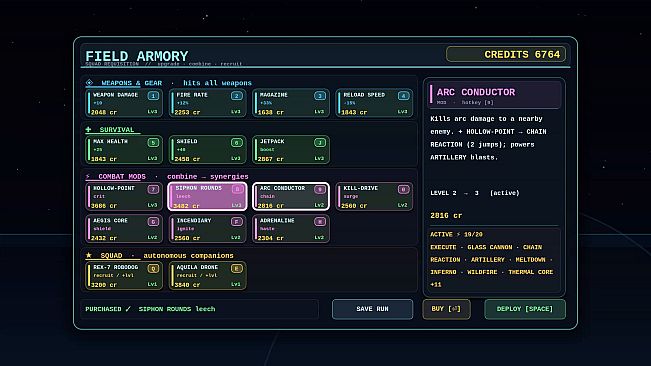Click the 'Purchased Siphon Rounds leech' status message

pos(150,309)
